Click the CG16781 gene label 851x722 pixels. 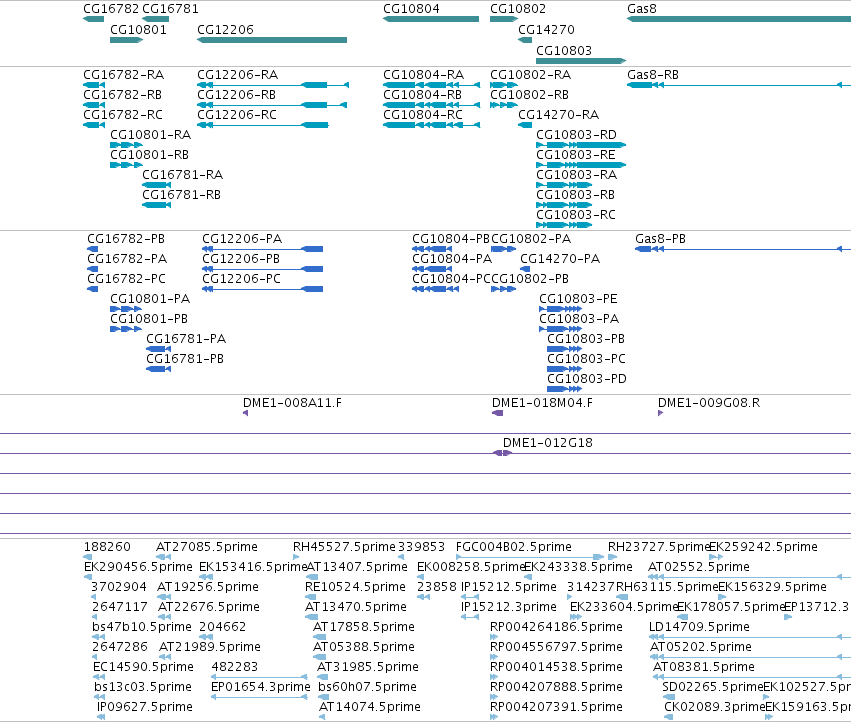click(170, 9)
